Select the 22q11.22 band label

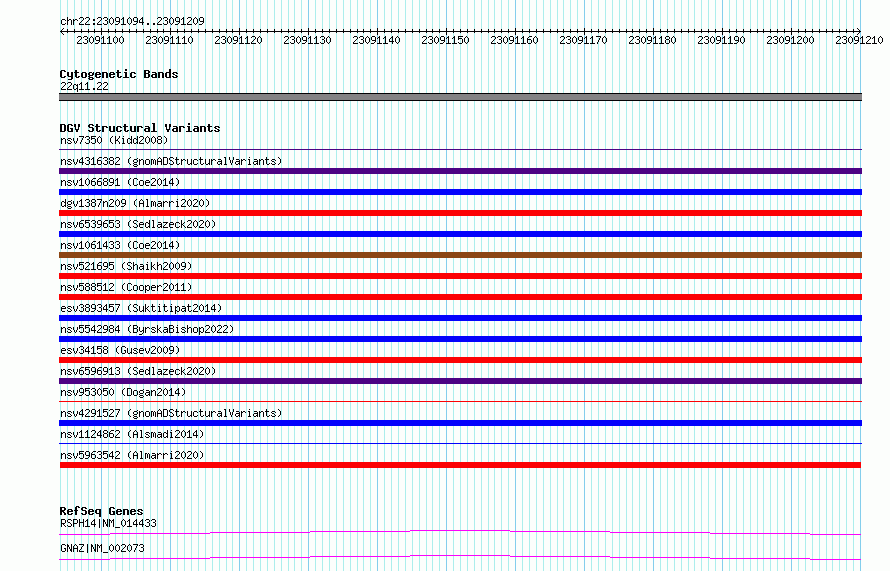[x=84, y=86]
